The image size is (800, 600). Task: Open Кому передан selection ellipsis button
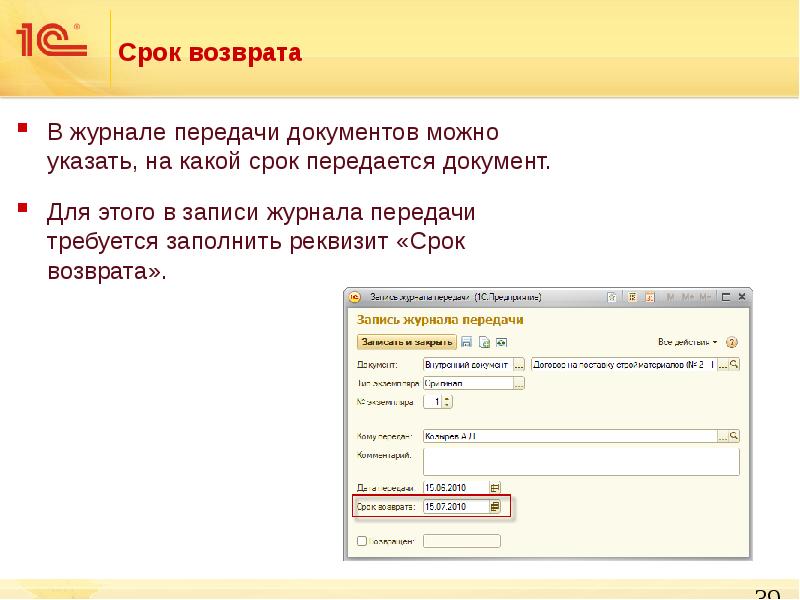point(721,436)
